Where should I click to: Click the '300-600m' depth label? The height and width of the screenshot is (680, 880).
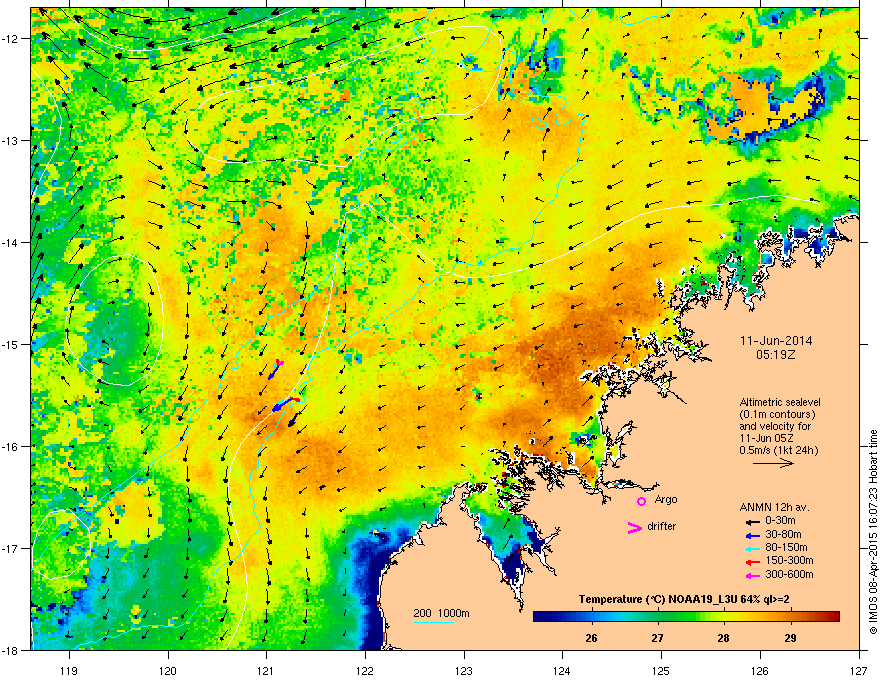789,575
